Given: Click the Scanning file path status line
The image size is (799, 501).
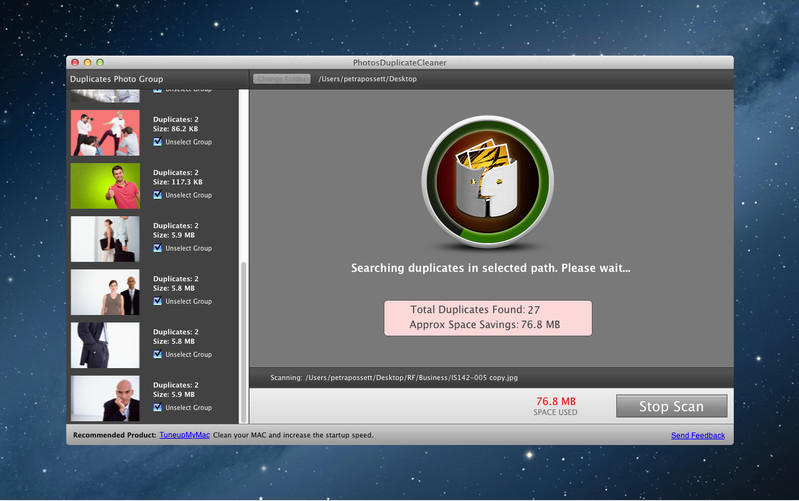Looking at the screenshot, I should click(x=394, y=378).
